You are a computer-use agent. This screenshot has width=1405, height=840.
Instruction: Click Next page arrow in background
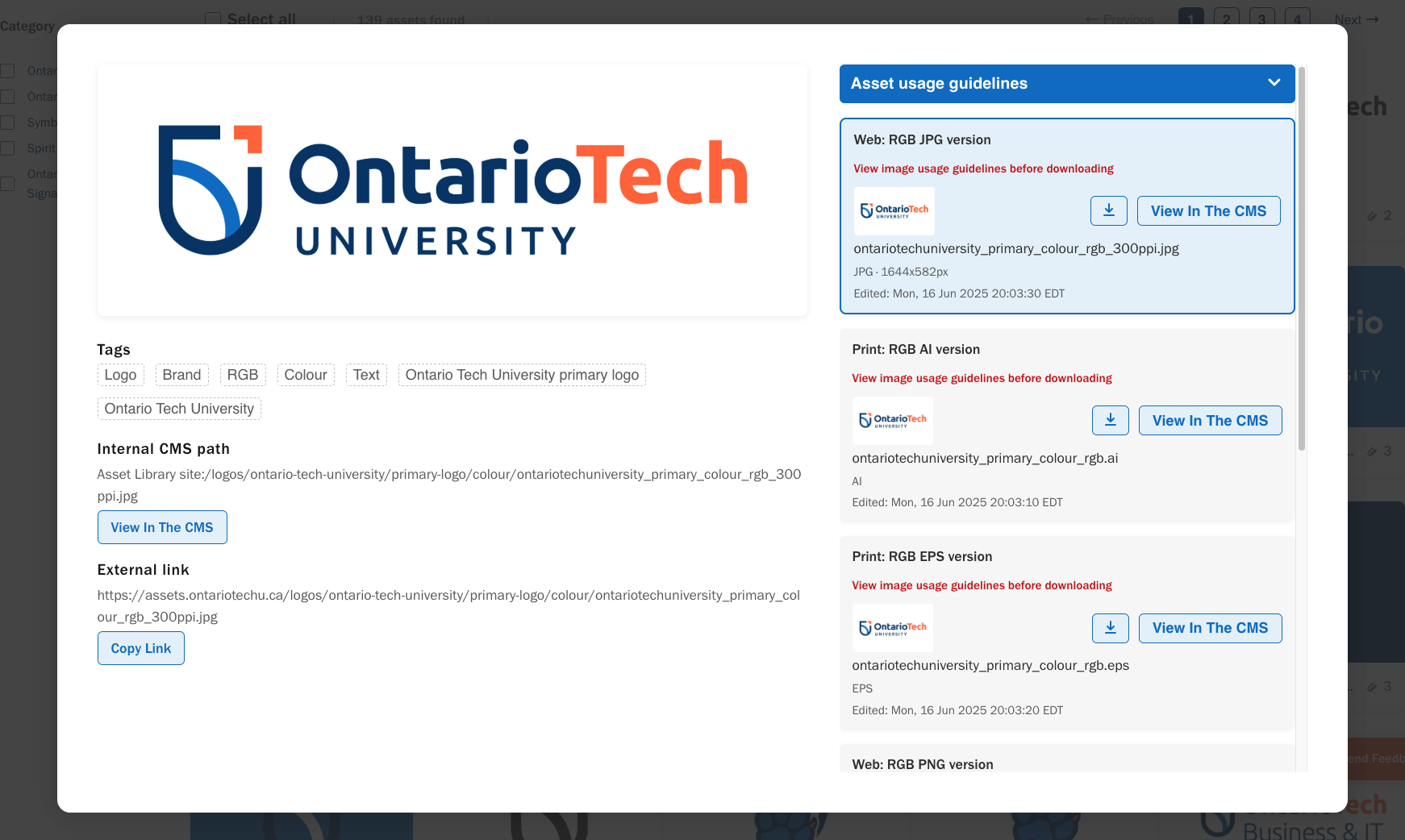(x=1357, y=19)
